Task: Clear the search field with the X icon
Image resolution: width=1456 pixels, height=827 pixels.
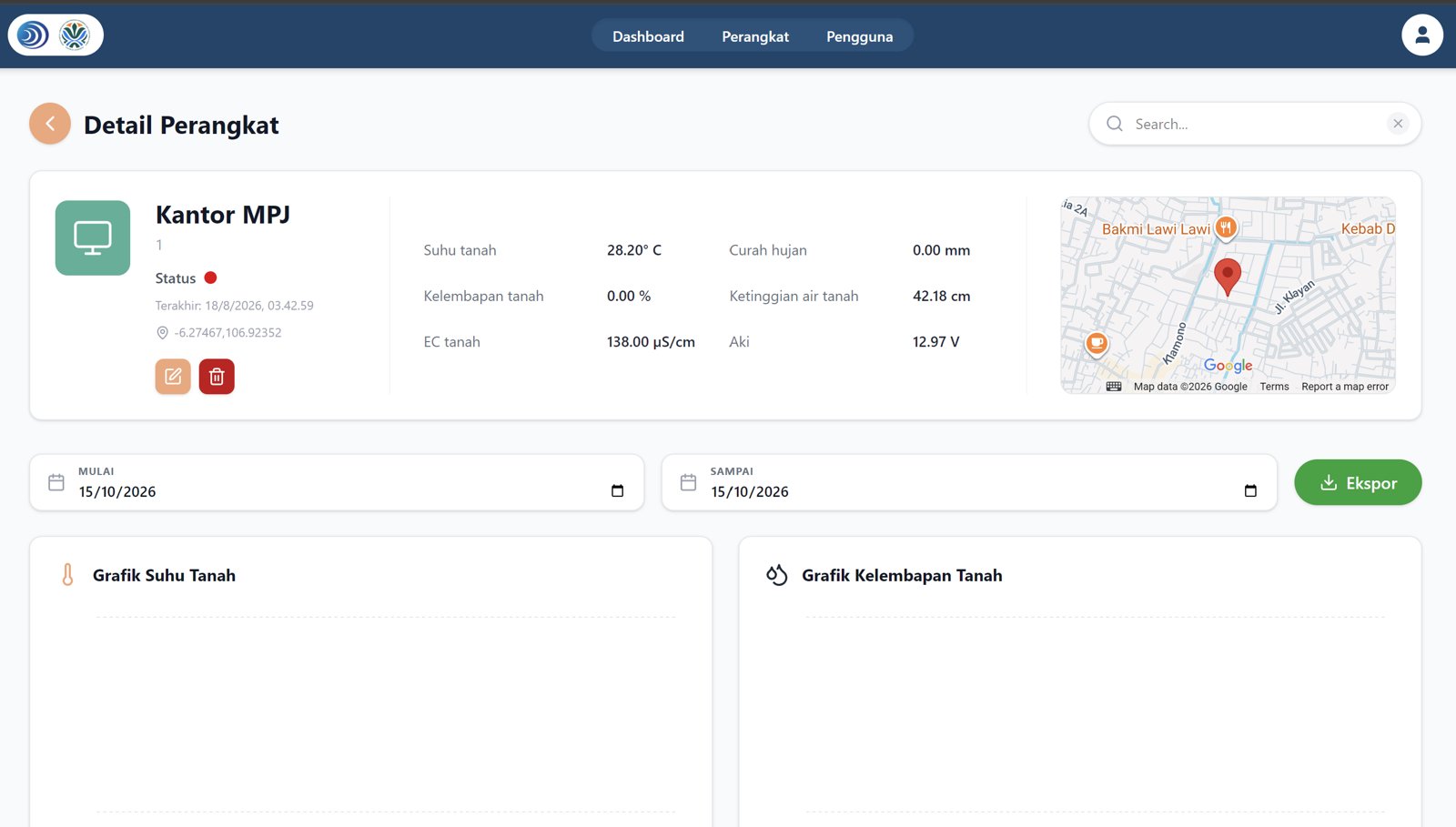Action: click(x=1398, y=124)
